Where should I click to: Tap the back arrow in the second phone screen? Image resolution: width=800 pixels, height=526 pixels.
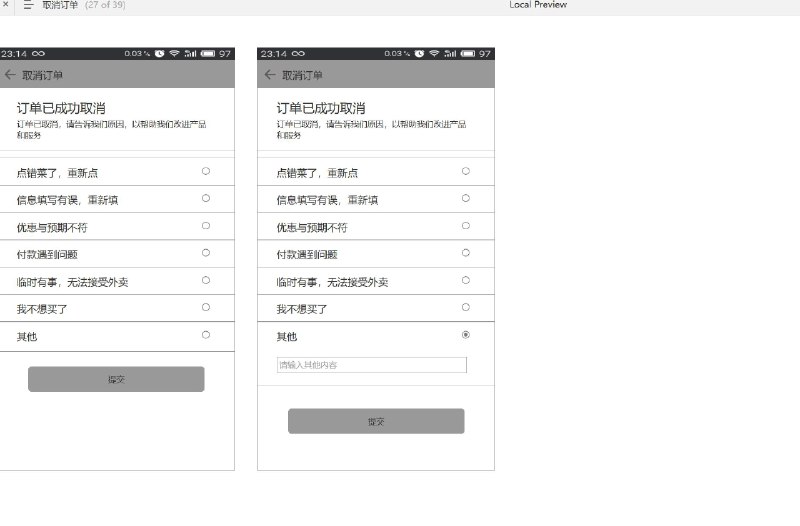click(x=270, y=75)
